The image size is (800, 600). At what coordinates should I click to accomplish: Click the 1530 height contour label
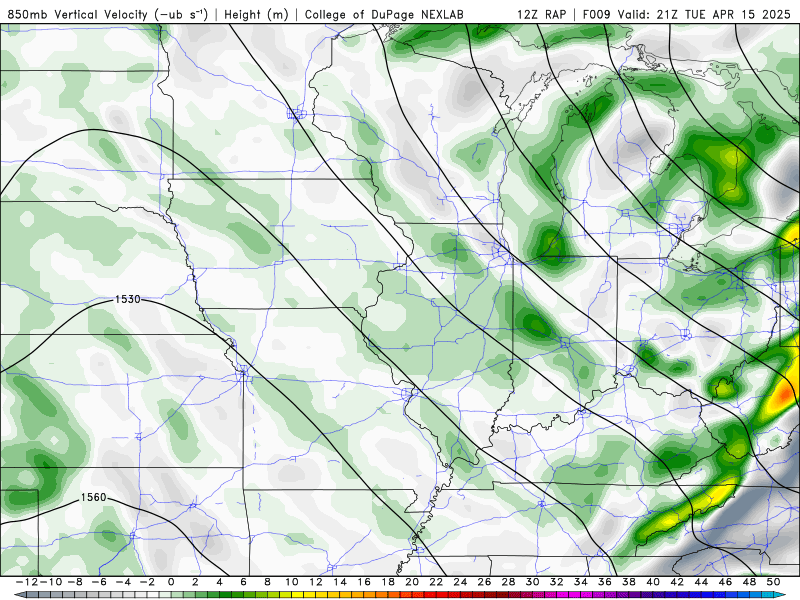point(128,299)
